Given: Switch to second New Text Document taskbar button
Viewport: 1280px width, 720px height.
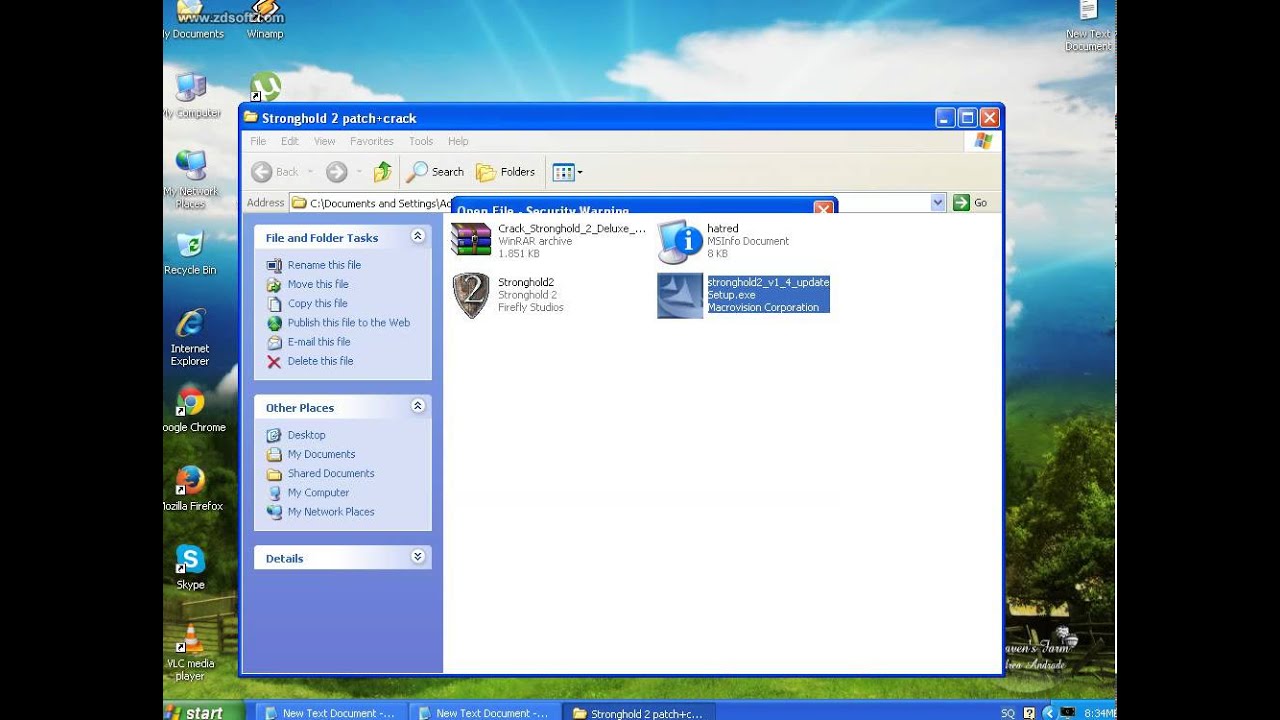Looking at the screenshot, I should point(484,713).
